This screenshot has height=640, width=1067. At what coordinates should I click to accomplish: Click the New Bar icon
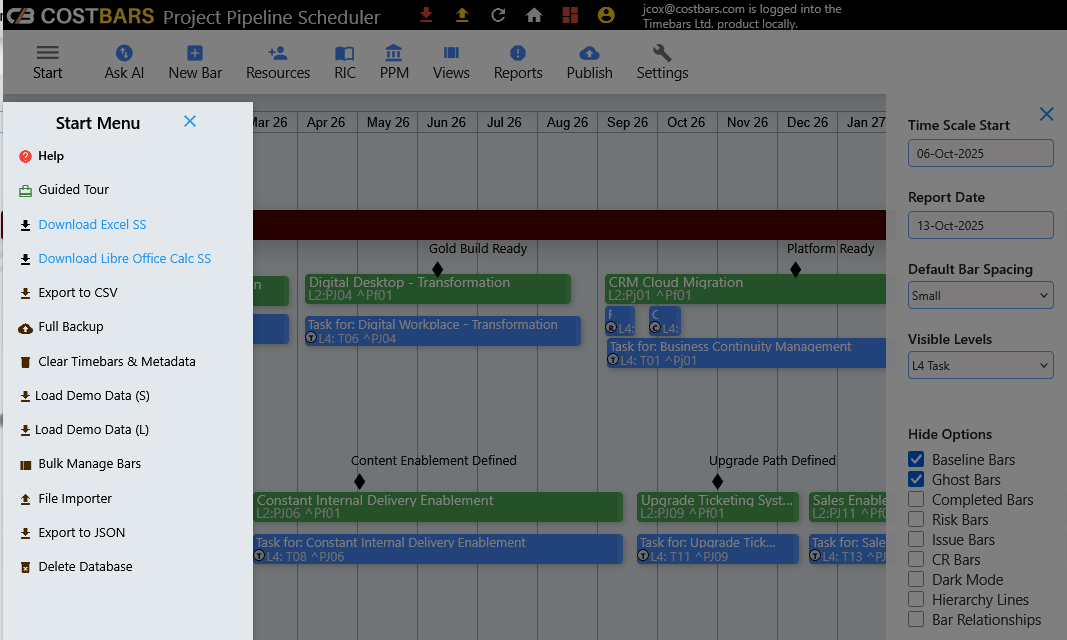click(x=195, y=54)
